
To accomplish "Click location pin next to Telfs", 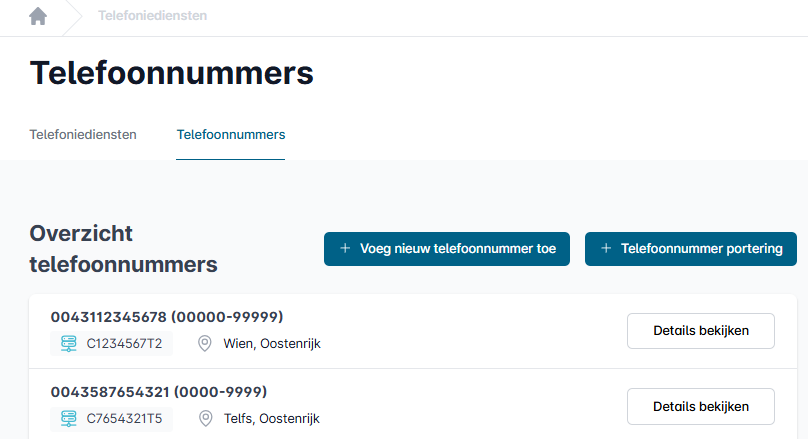I will pos(205,418).
